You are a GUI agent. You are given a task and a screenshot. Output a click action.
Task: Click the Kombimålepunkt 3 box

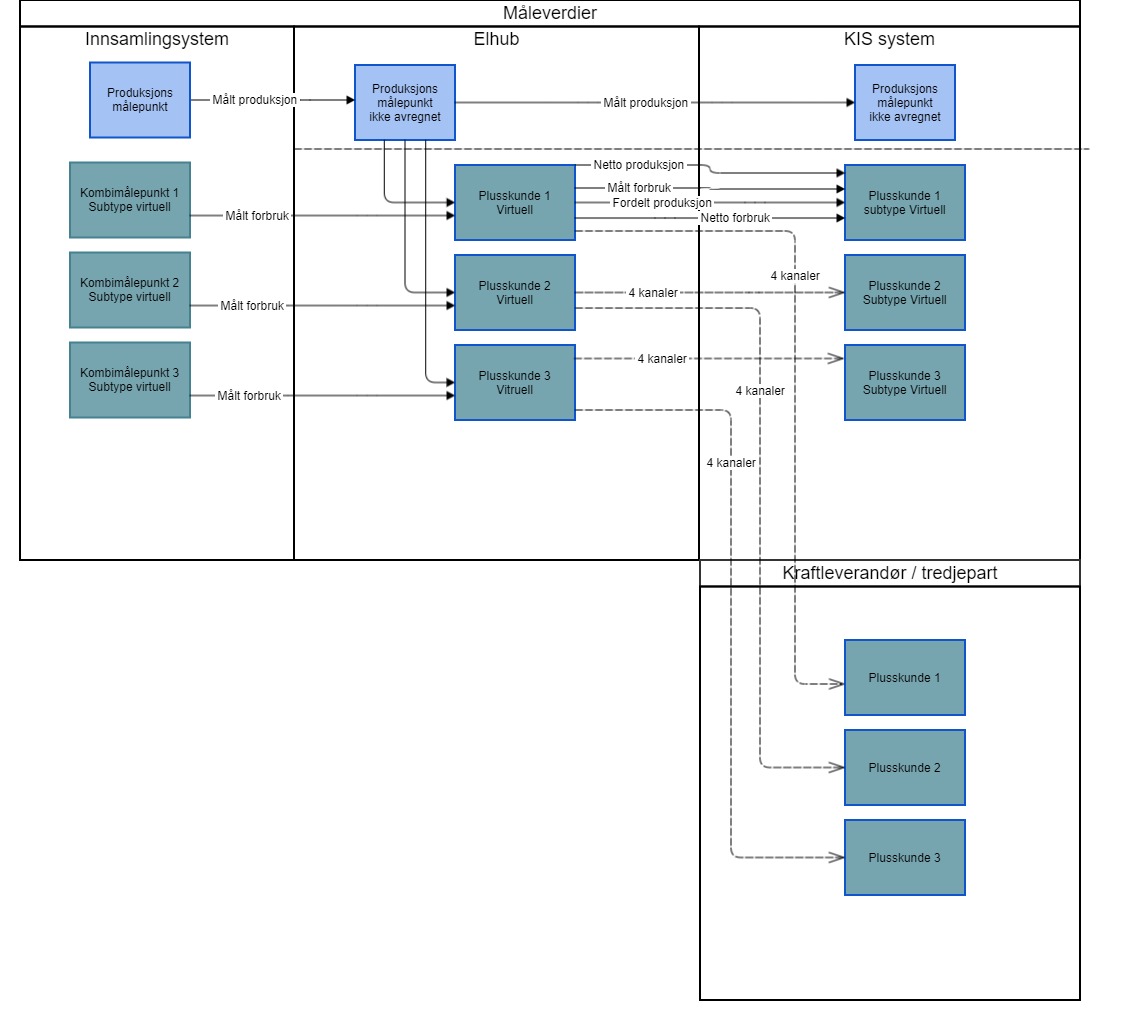pyautogui.click(x=130, y=380)
